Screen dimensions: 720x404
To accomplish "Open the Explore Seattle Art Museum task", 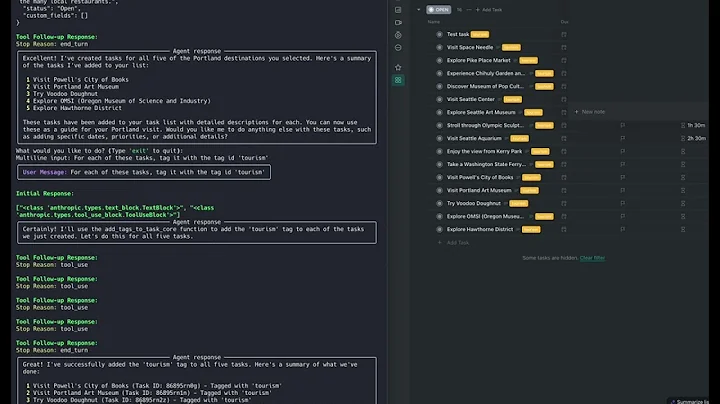I will 481,112.
